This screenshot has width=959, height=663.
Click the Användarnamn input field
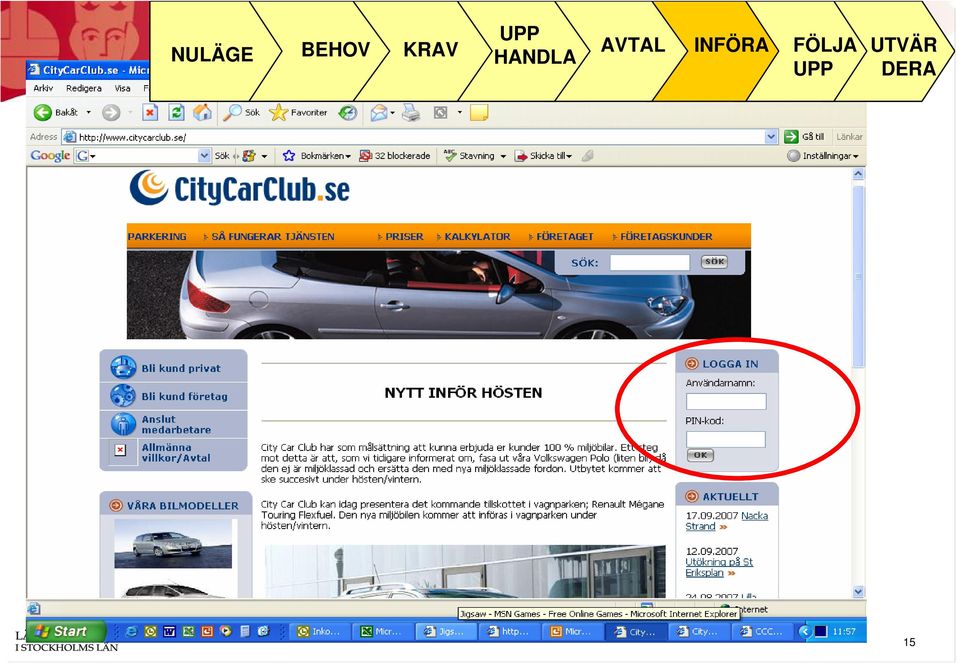tap(726, 401)
